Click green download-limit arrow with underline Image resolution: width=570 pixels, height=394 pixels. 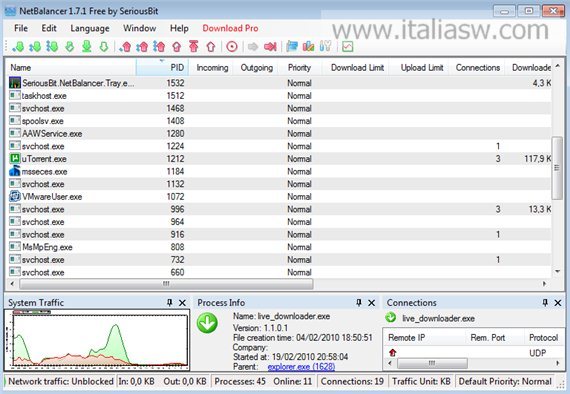(x=87, y=47)
